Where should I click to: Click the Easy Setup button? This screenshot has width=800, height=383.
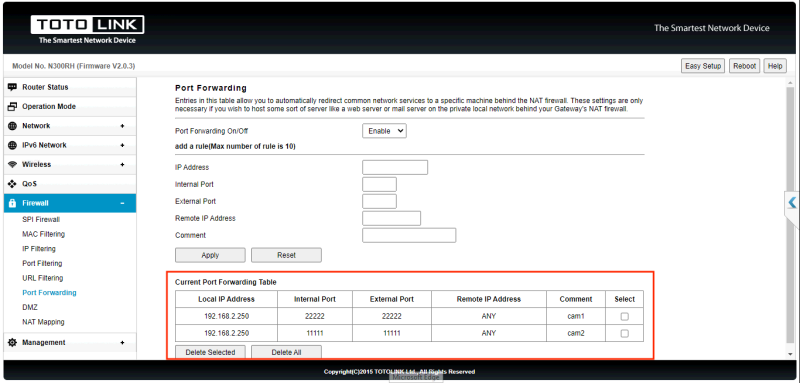coord(703,66)
